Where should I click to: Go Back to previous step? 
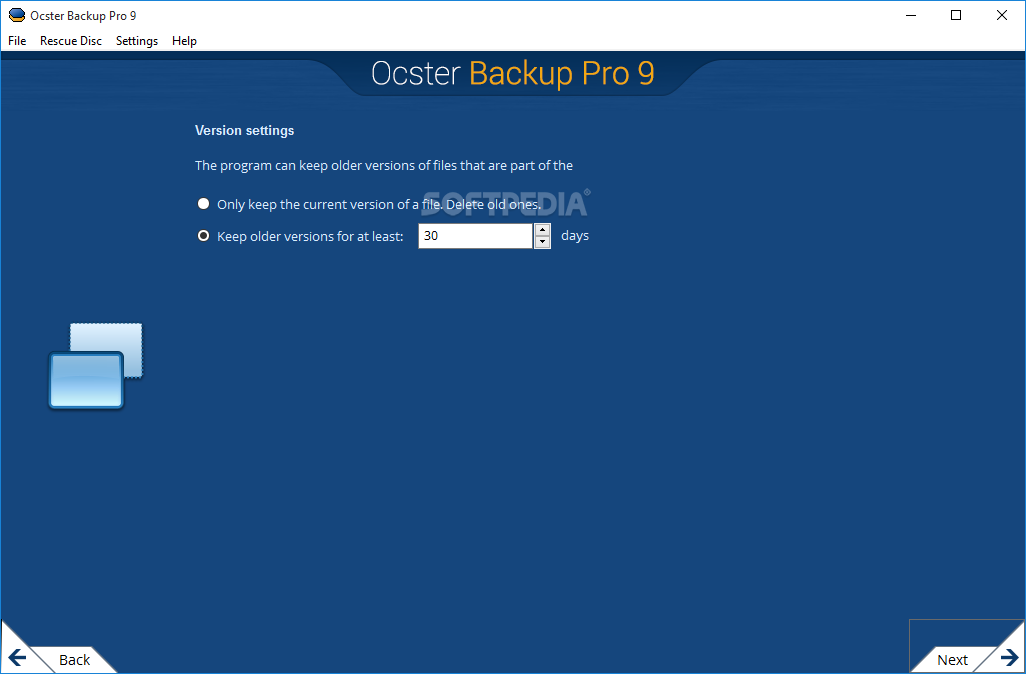click(x=74, y=660)
